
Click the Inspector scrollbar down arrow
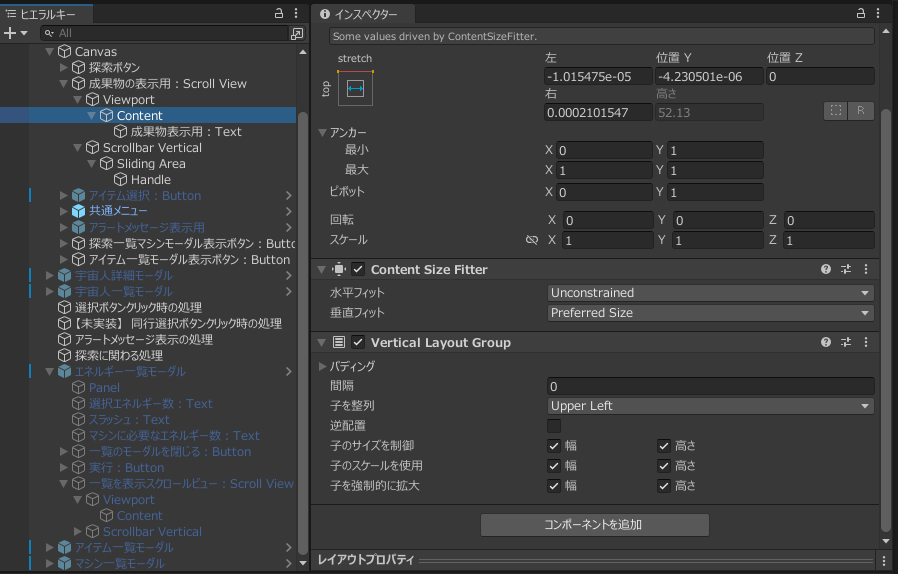[886, 541]
